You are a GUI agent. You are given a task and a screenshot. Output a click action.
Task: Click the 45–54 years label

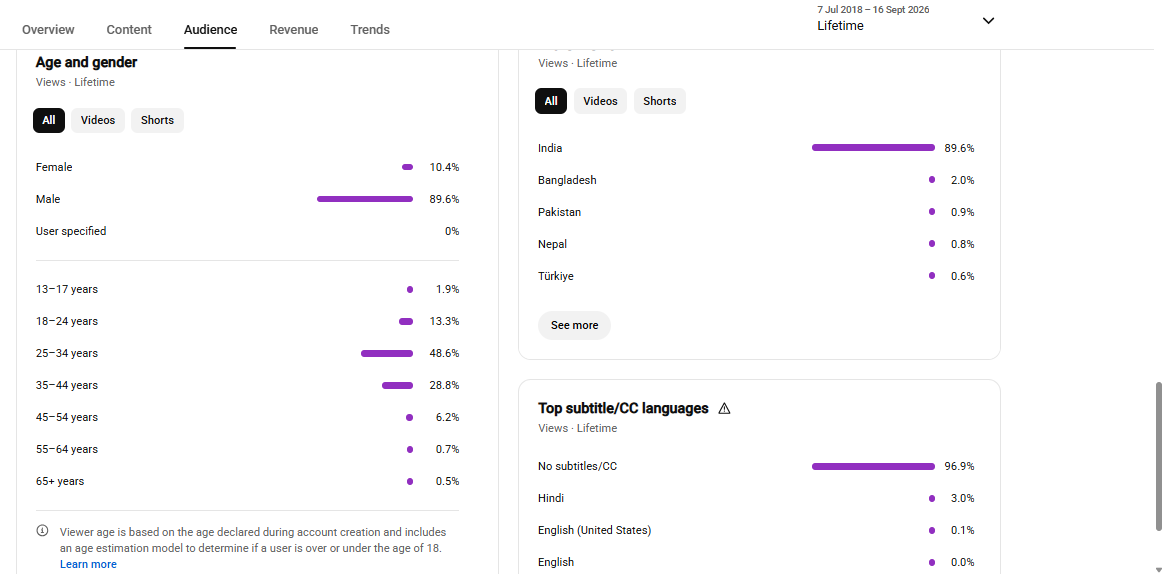67,417
